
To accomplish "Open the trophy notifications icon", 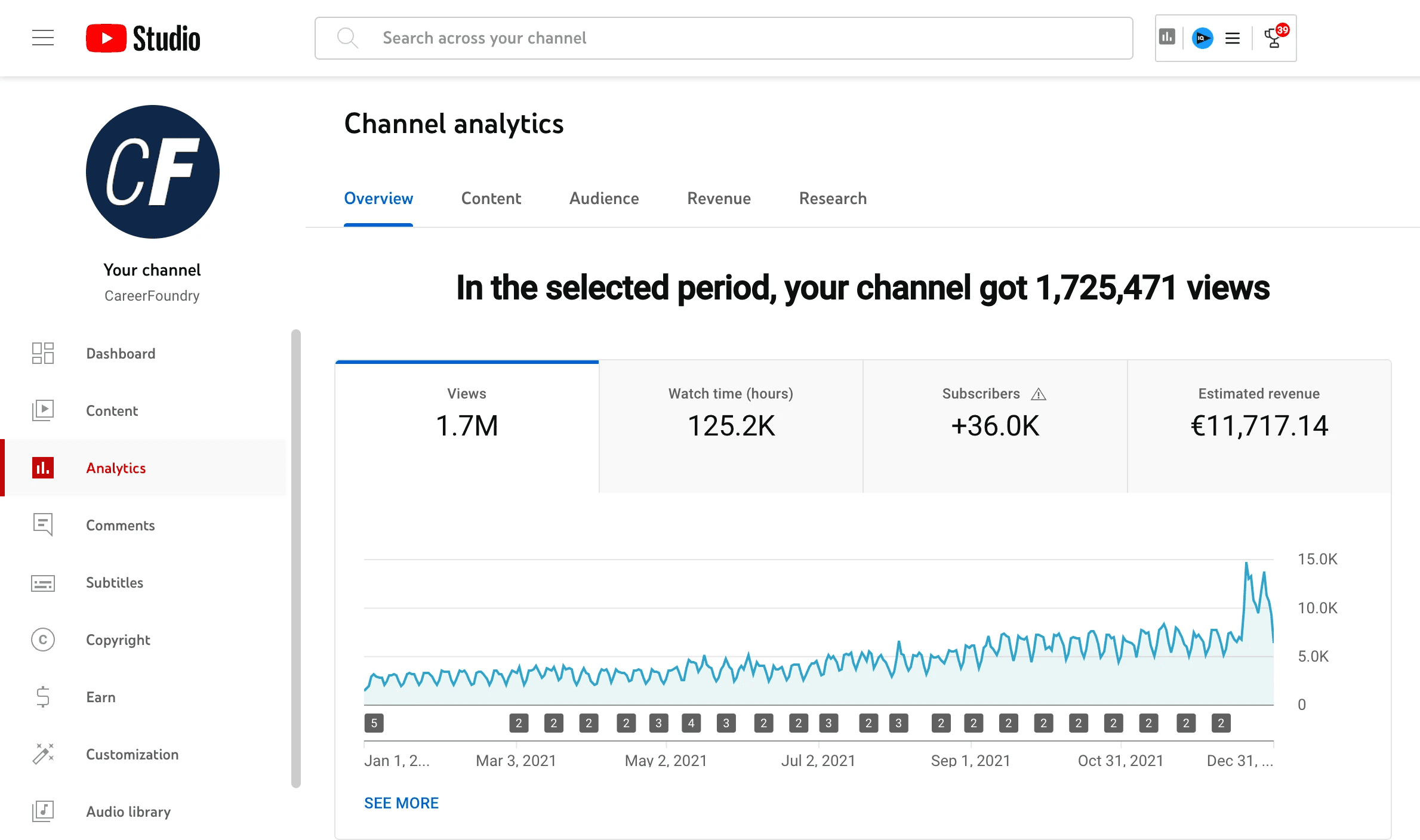I will click(x=1274, y=38).
